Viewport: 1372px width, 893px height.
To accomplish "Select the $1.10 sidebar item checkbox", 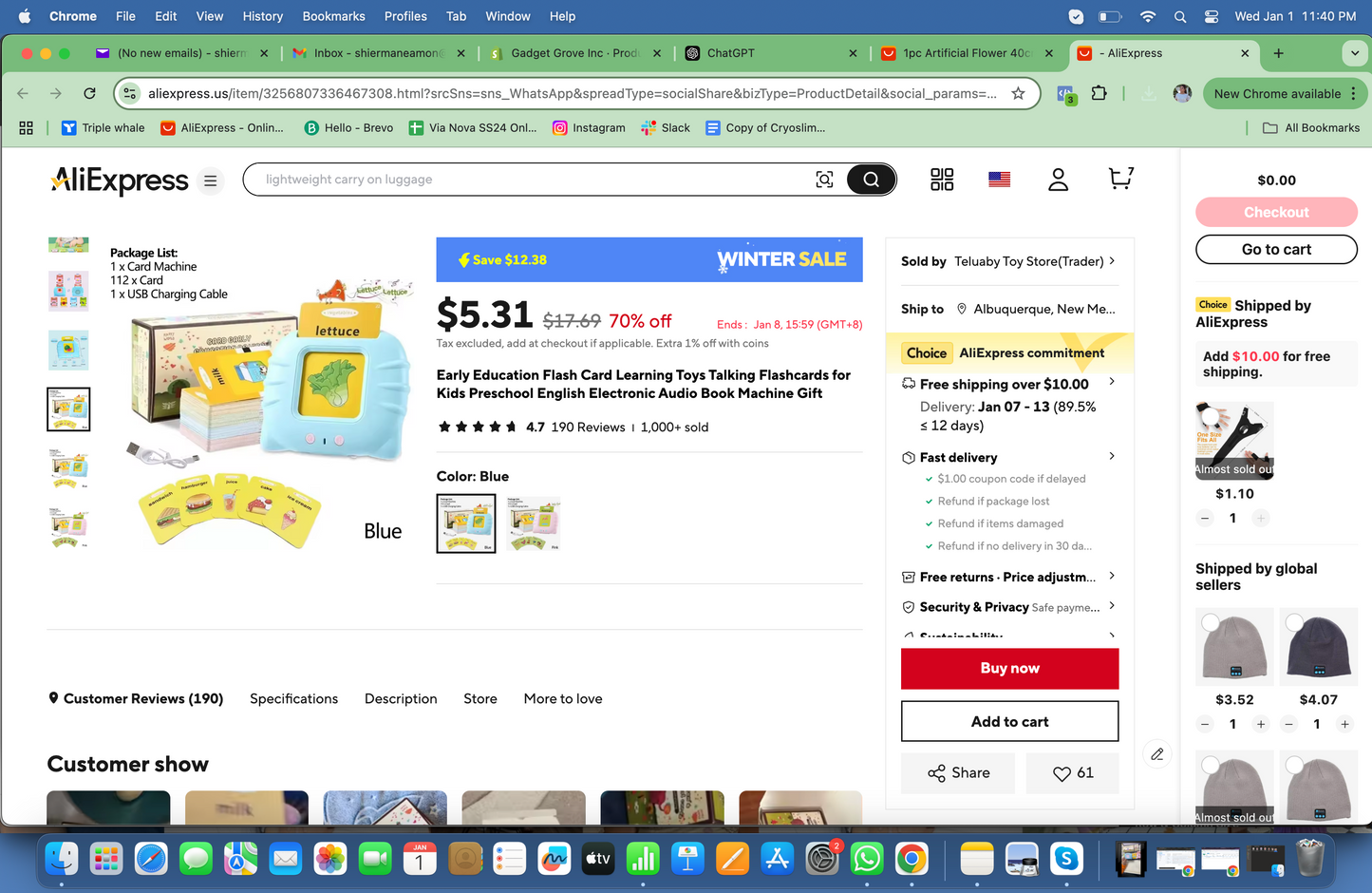I will click(1211, 416).
